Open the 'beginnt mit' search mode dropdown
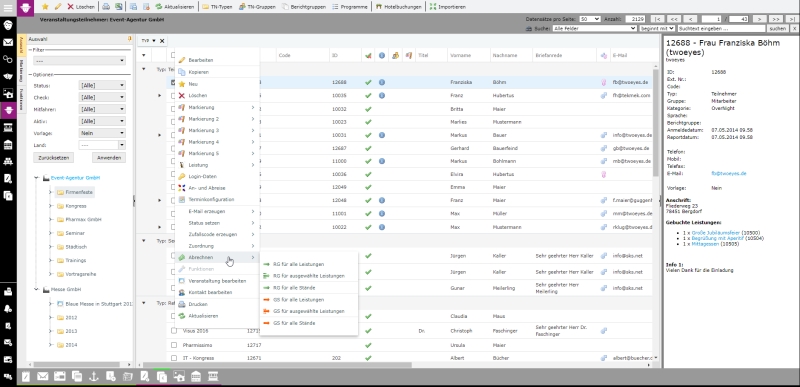This screenshot has height=387, width=800. point(657,29)
